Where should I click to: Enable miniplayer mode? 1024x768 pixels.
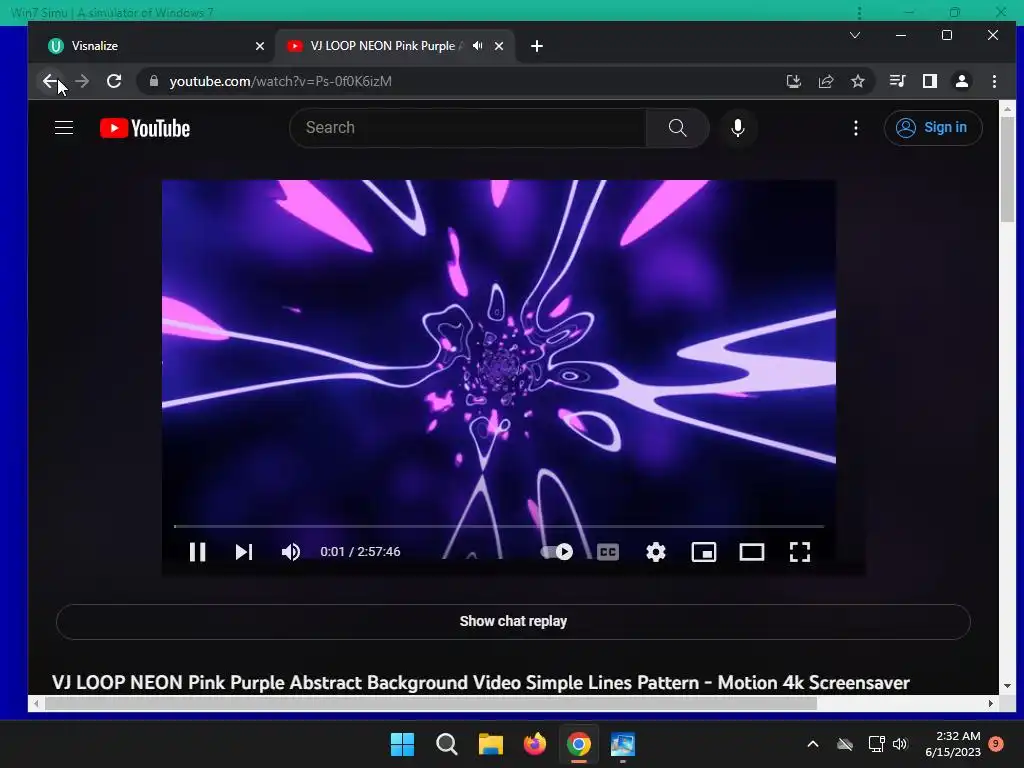tap(703, 552)
